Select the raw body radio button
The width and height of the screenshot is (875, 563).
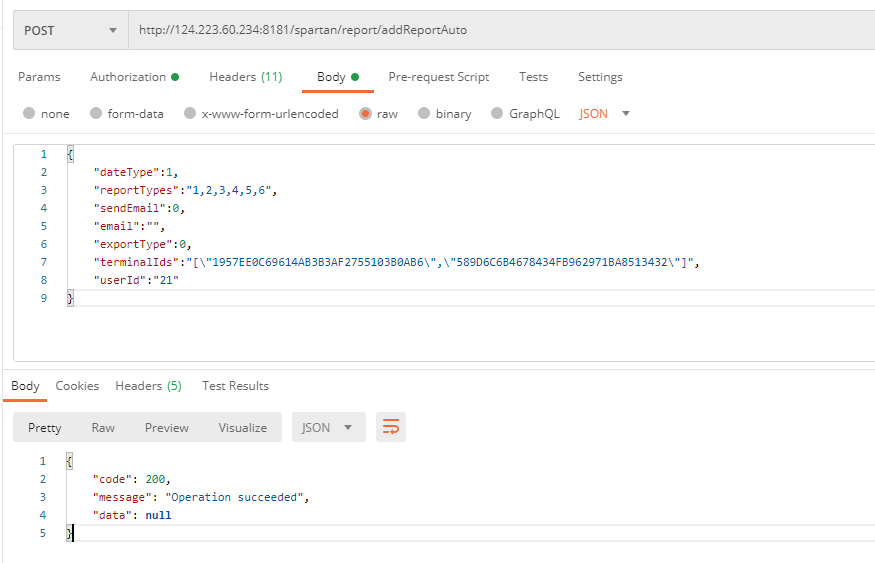coord(365,114)
